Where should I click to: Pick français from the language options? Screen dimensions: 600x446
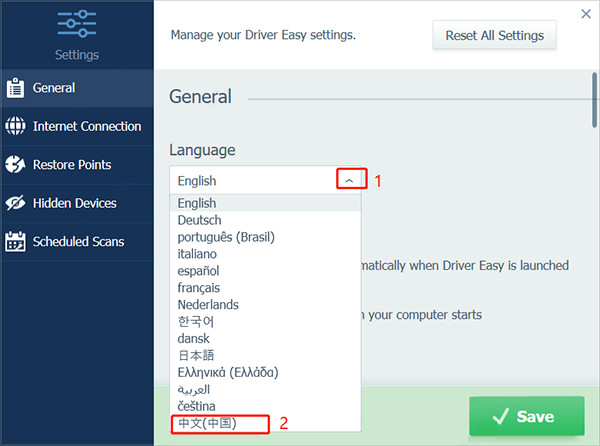click(x=198, y=287)
